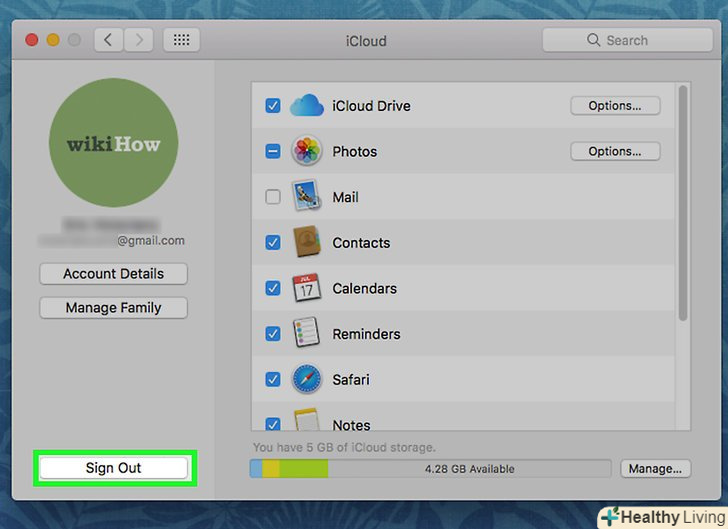Click the Photos pinwheel icon
Screen dimensions: 728x529
pyautogui.click(x=306, y=152)
